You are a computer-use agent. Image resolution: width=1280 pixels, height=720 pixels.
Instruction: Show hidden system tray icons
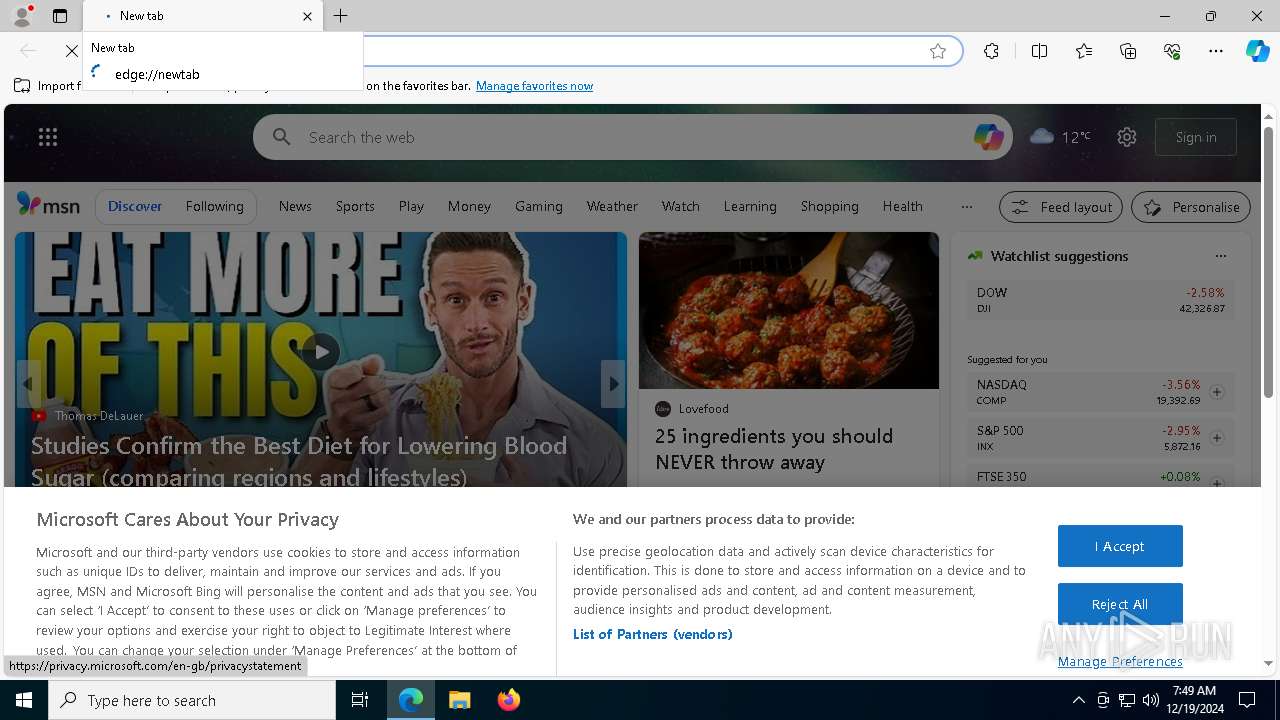point(1078,700)
